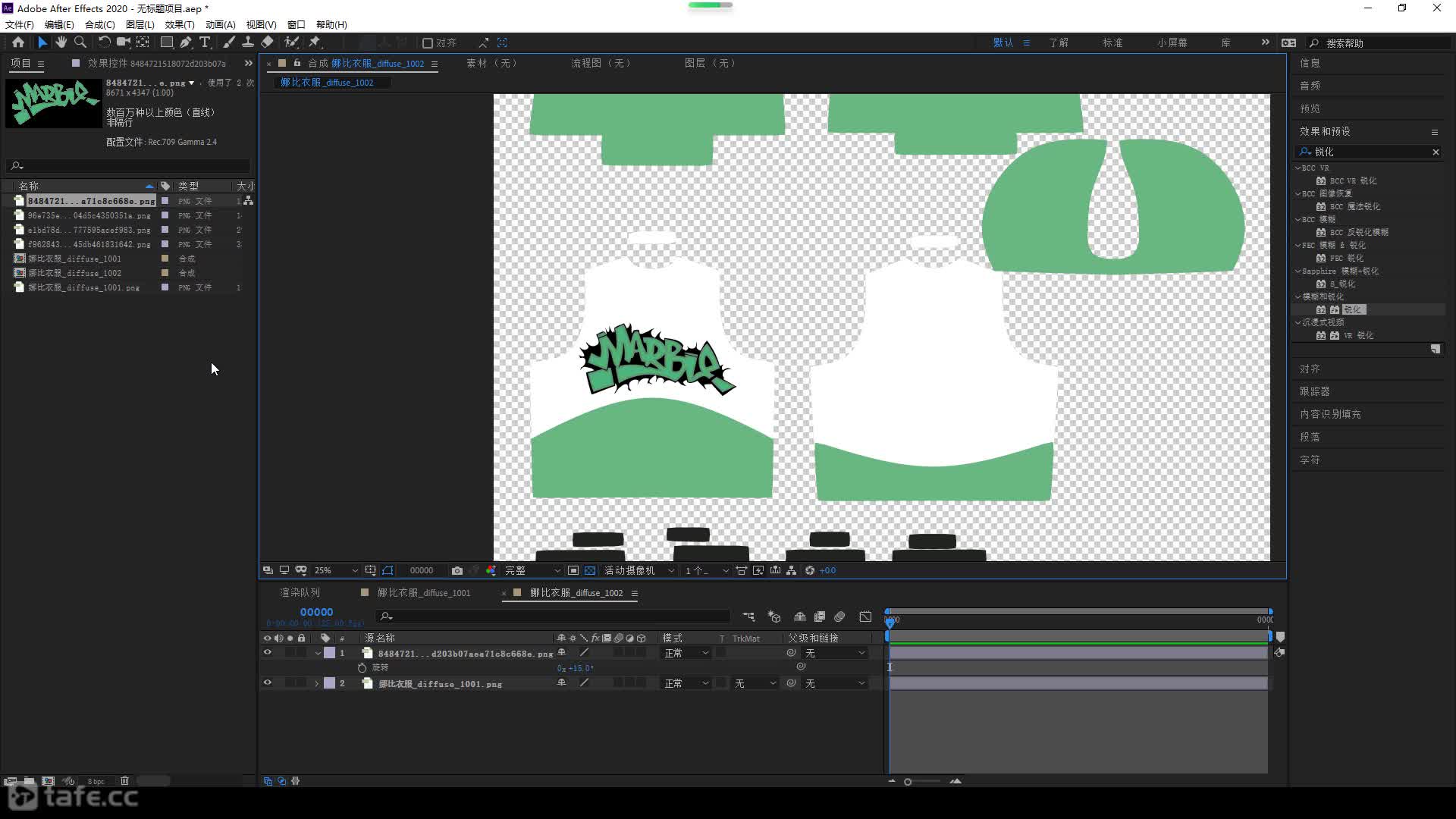Select the Rotation tool
1456x819 pixels.
pyautogui.click(x=104, y=42)
